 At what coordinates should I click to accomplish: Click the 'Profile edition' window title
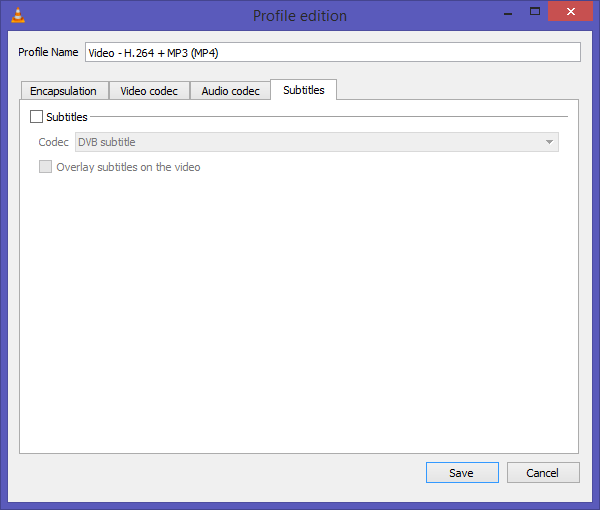point(300,16)
